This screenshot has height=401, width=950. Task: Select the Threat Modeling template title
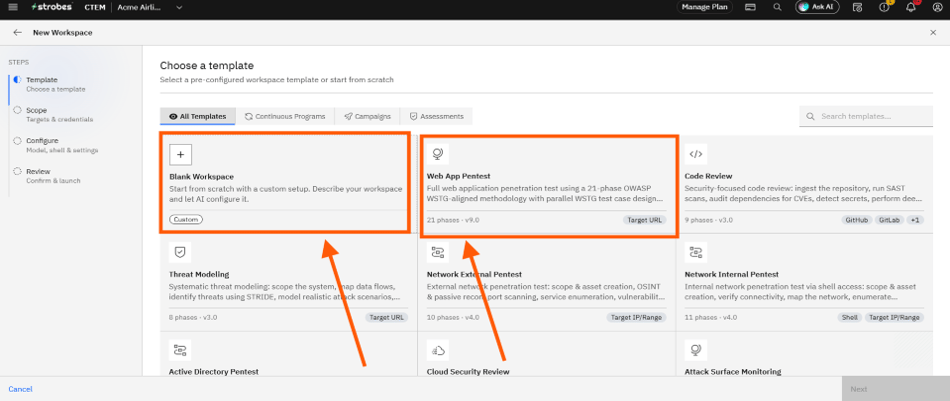pyautogui.click(x=199, y=274)
